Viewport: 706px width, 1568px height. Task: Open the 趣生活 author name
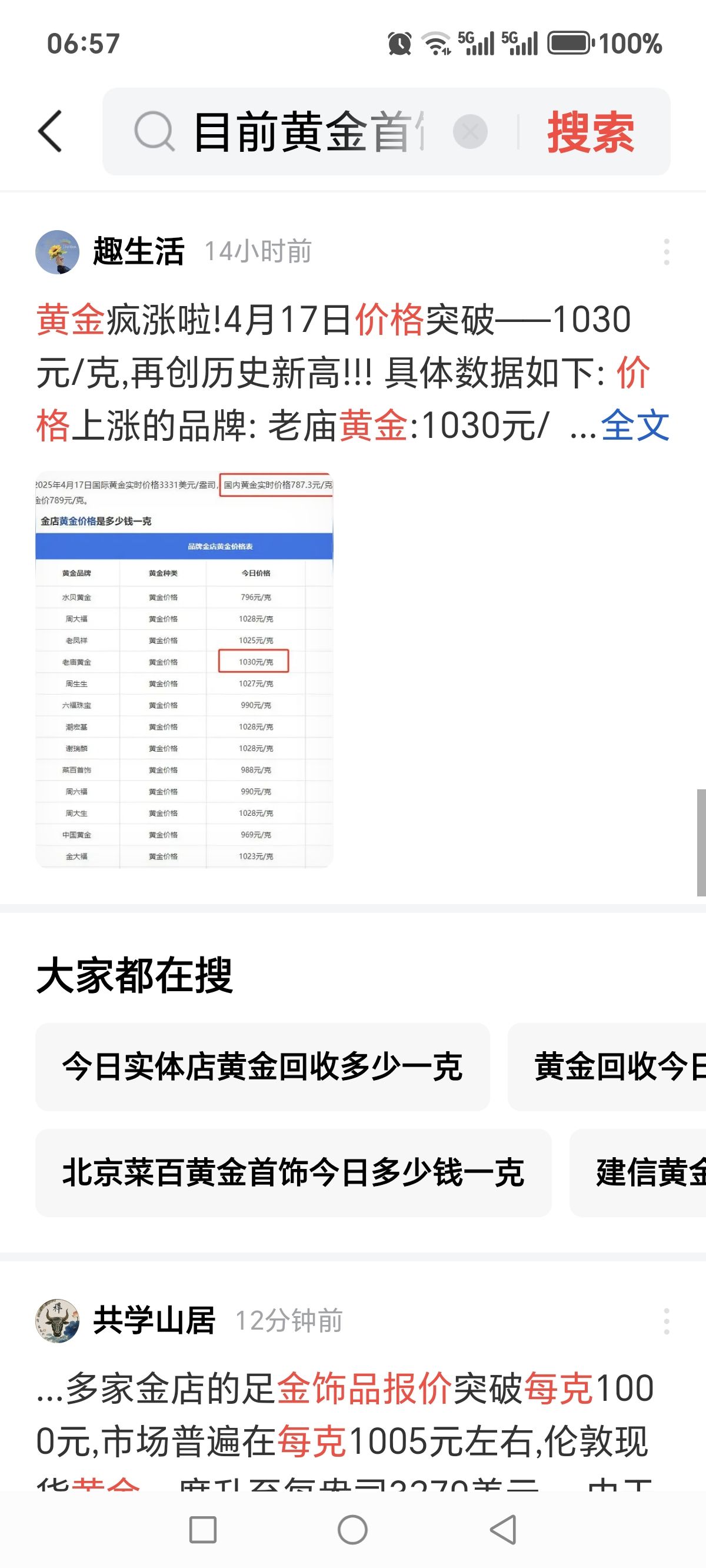138,251
